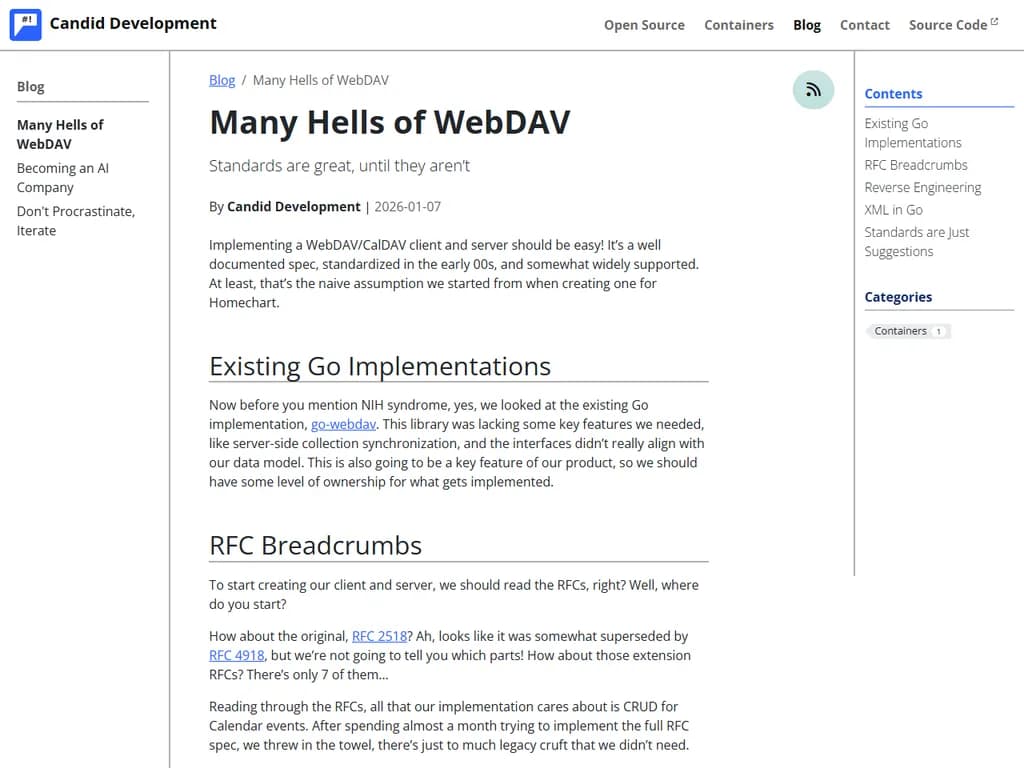This screenshot has width=1024, height=768.
Task: Open the Contact page
Action: click(864, 25)
